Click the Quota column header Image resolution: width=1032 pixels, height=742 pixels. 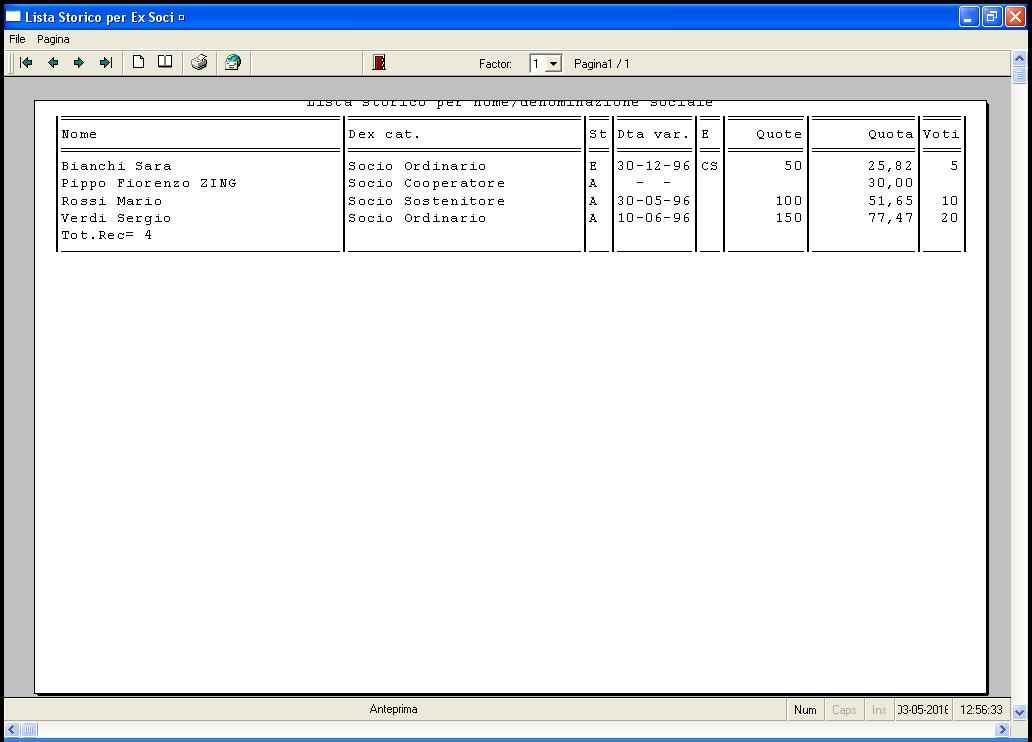(x=890, y=134)
